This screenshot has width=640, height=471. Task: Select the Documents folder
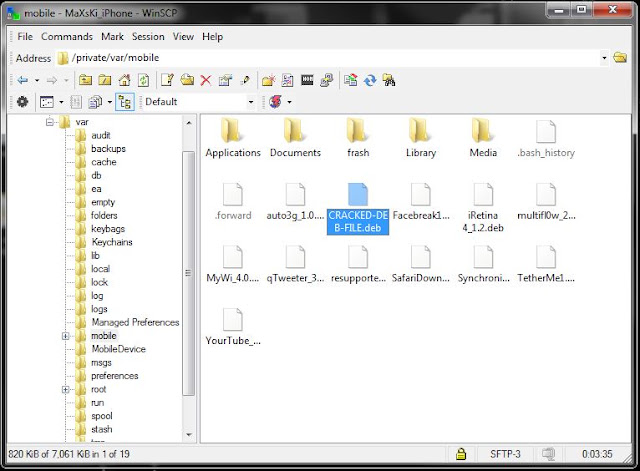295,138
